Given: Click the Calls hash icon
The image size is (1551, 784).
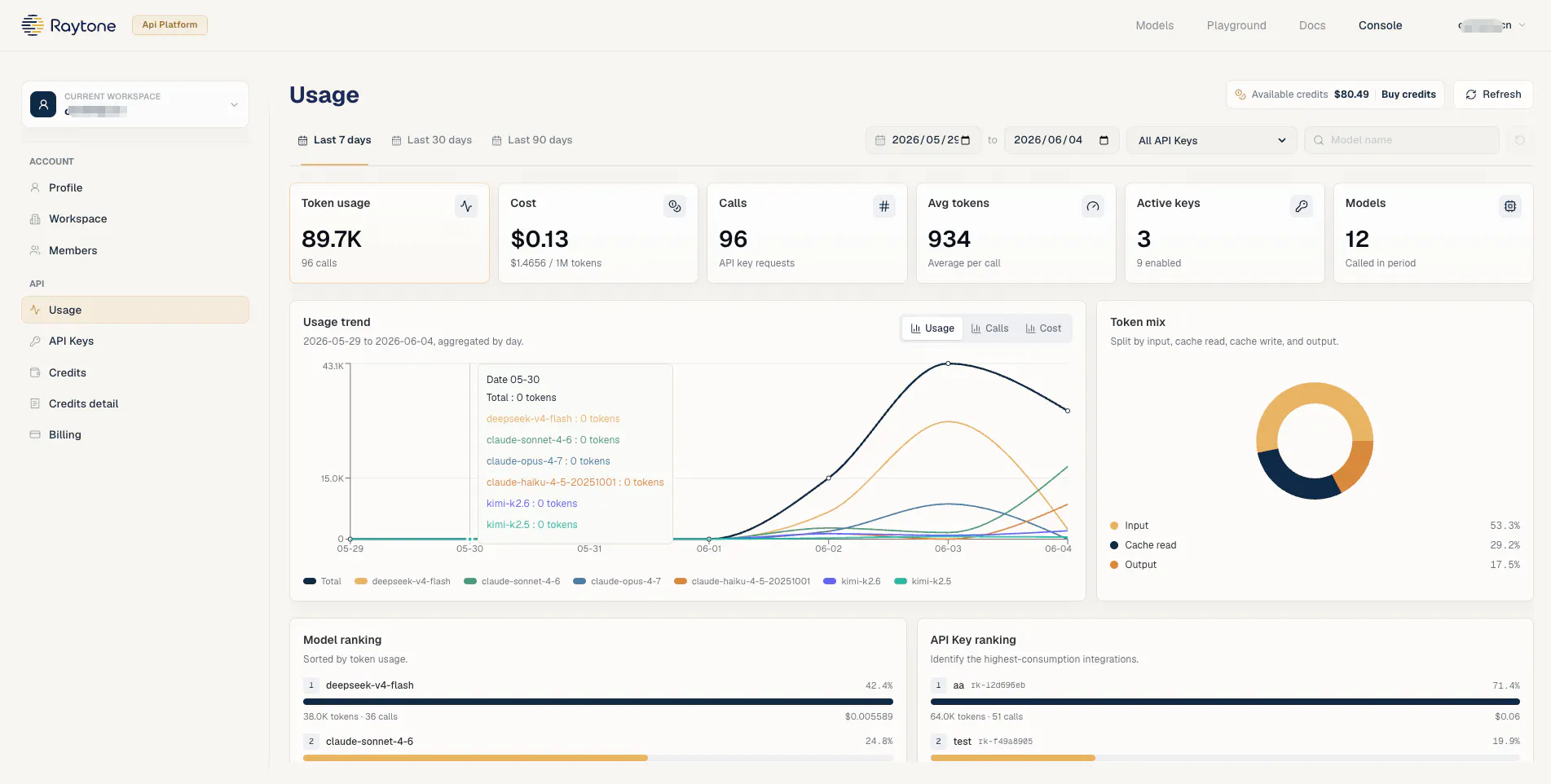Looking at the screenshot, I should 884,206.
